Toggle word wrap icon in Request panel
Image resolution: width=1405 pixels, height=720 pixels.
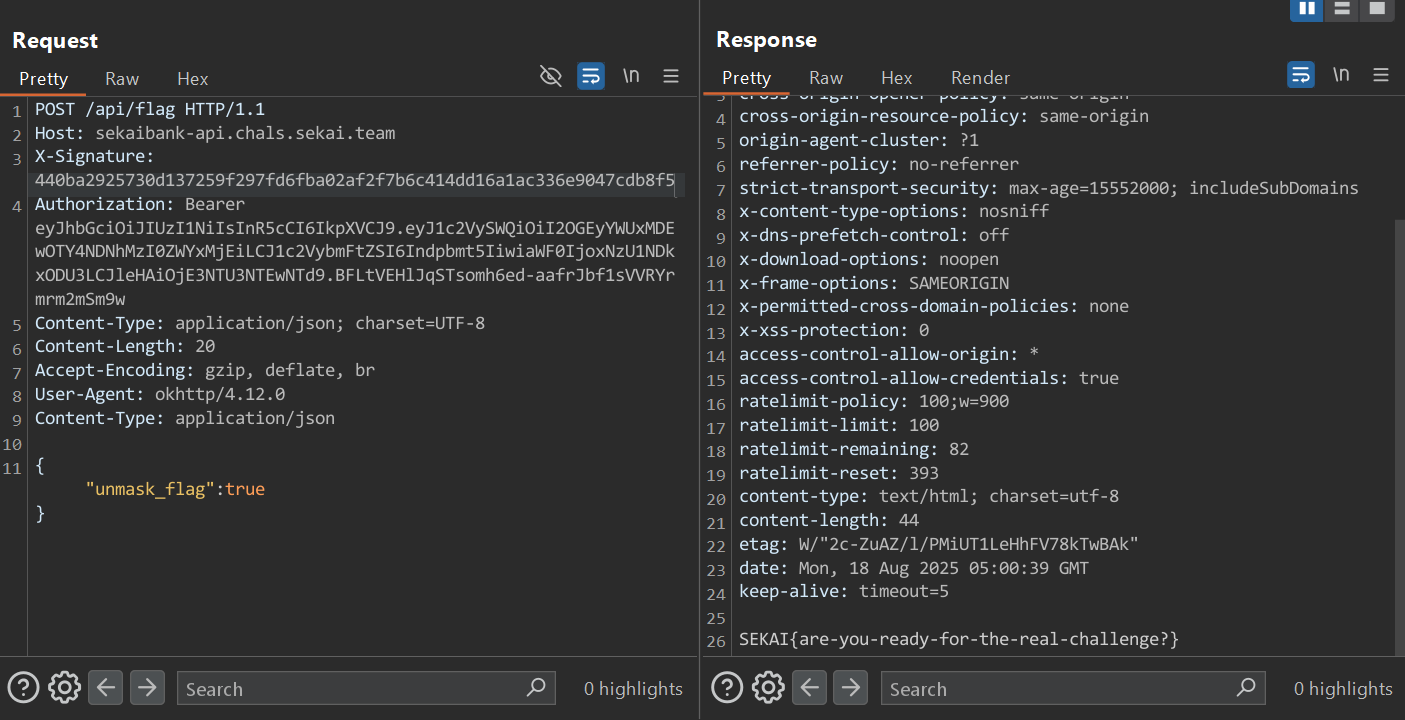(591, 76)
